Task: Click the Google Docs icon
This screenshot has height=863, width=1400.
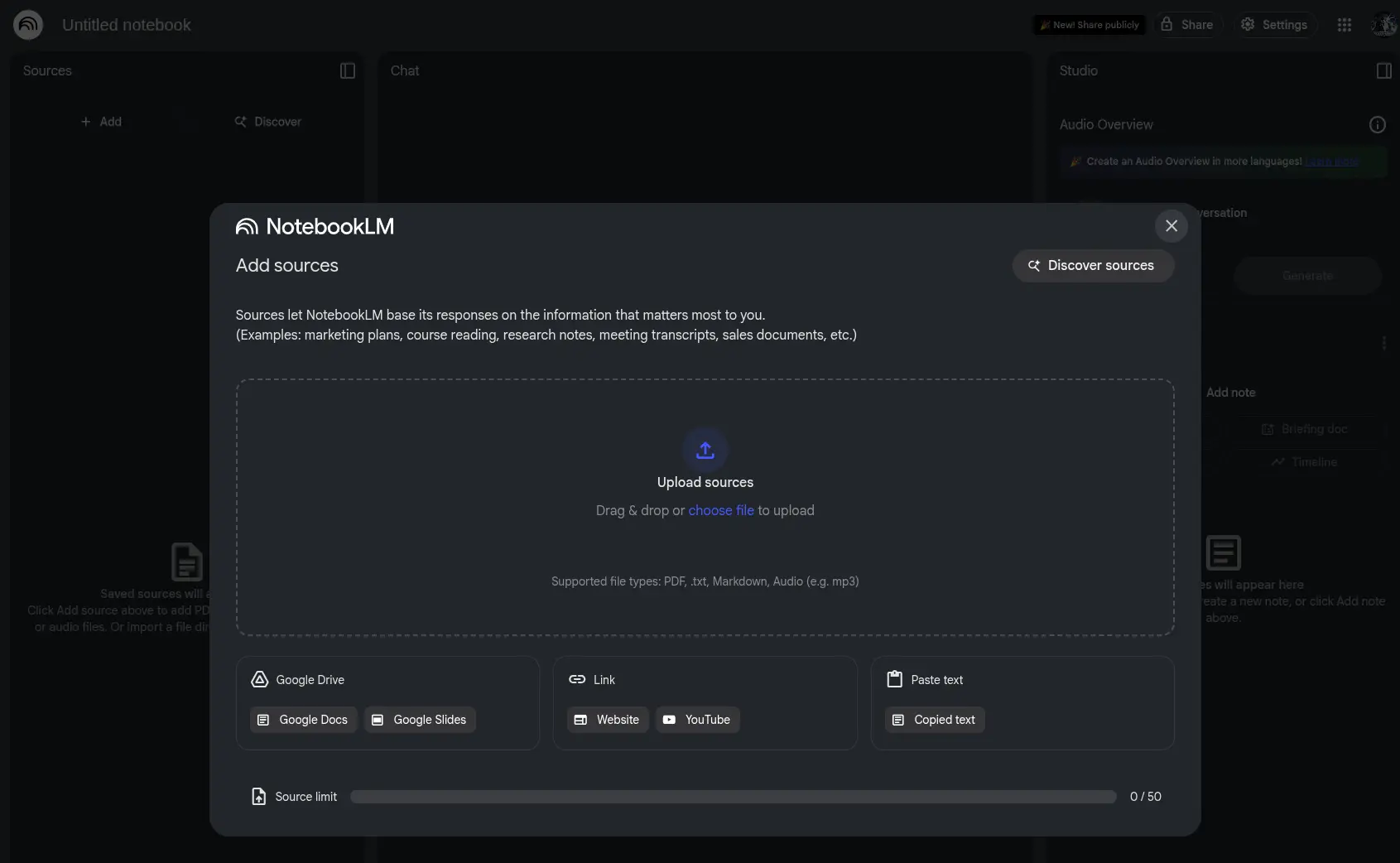Action: coord(263,720)
